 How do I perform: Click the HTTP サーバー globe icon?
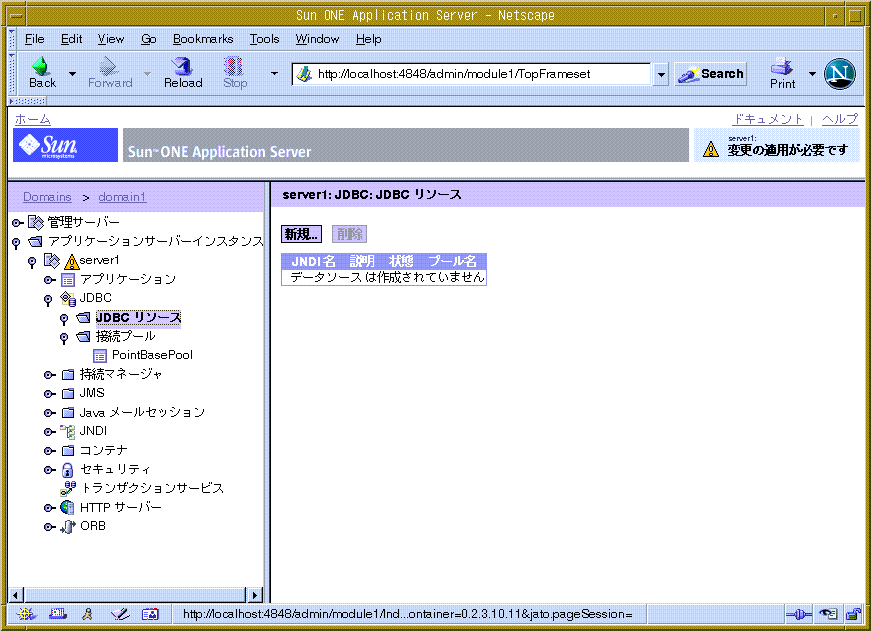point(67,507)
